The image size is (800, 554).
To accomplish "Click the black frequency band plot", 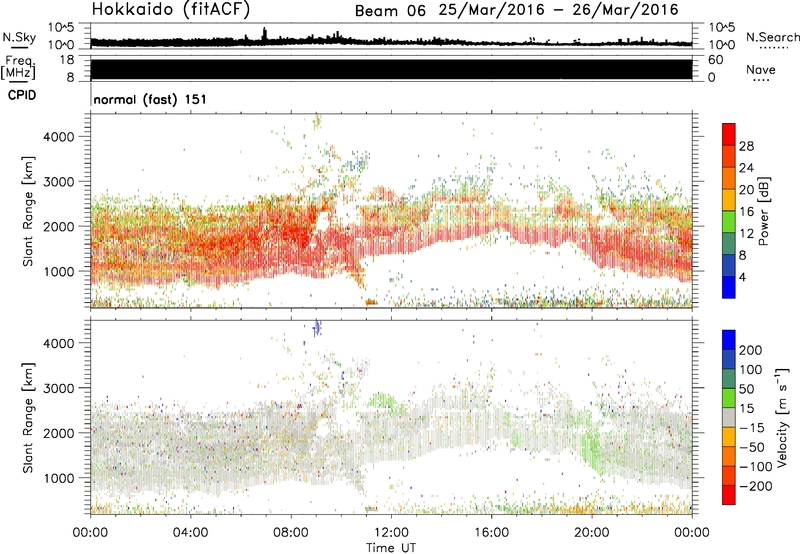I will pos(391,69).
